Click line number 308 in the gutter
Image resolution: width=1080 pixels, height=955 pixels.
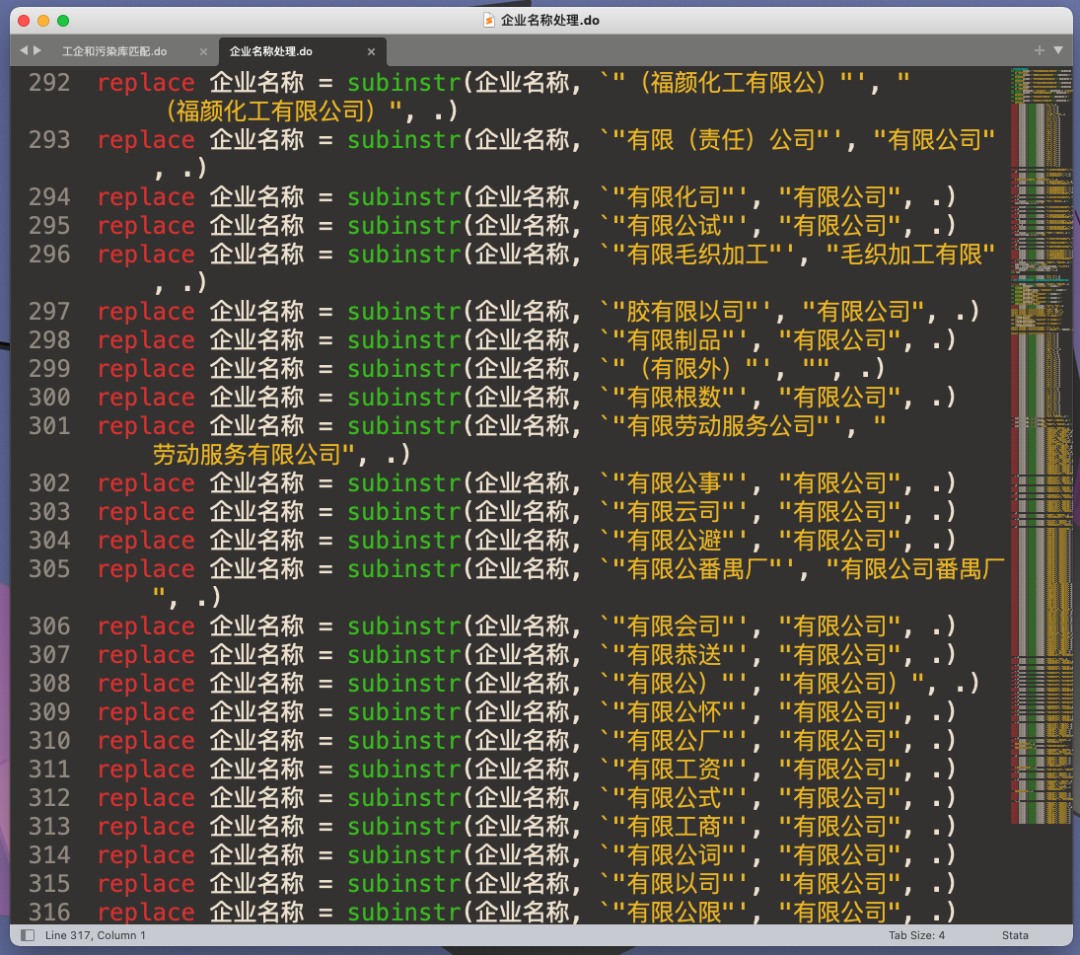pyautogui.click(x=50, y=684)
